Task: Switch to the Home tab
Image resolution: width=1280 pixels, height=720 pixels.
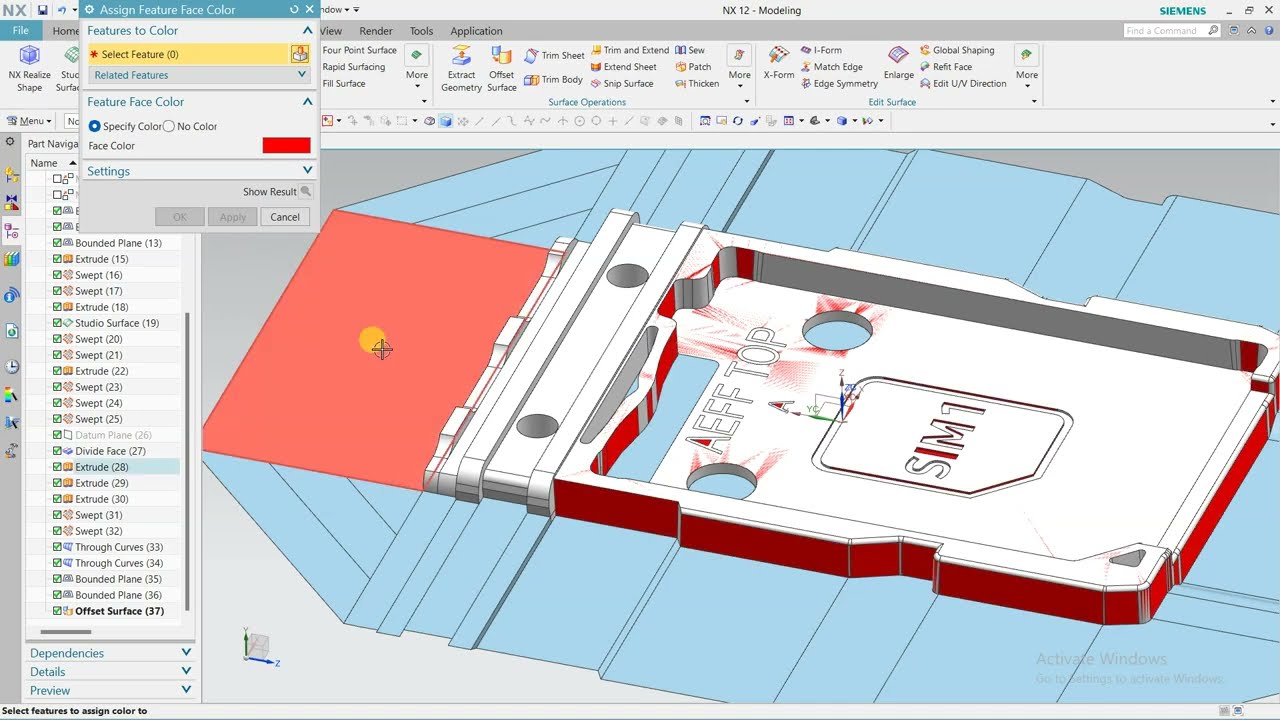Action: (64, 31)
